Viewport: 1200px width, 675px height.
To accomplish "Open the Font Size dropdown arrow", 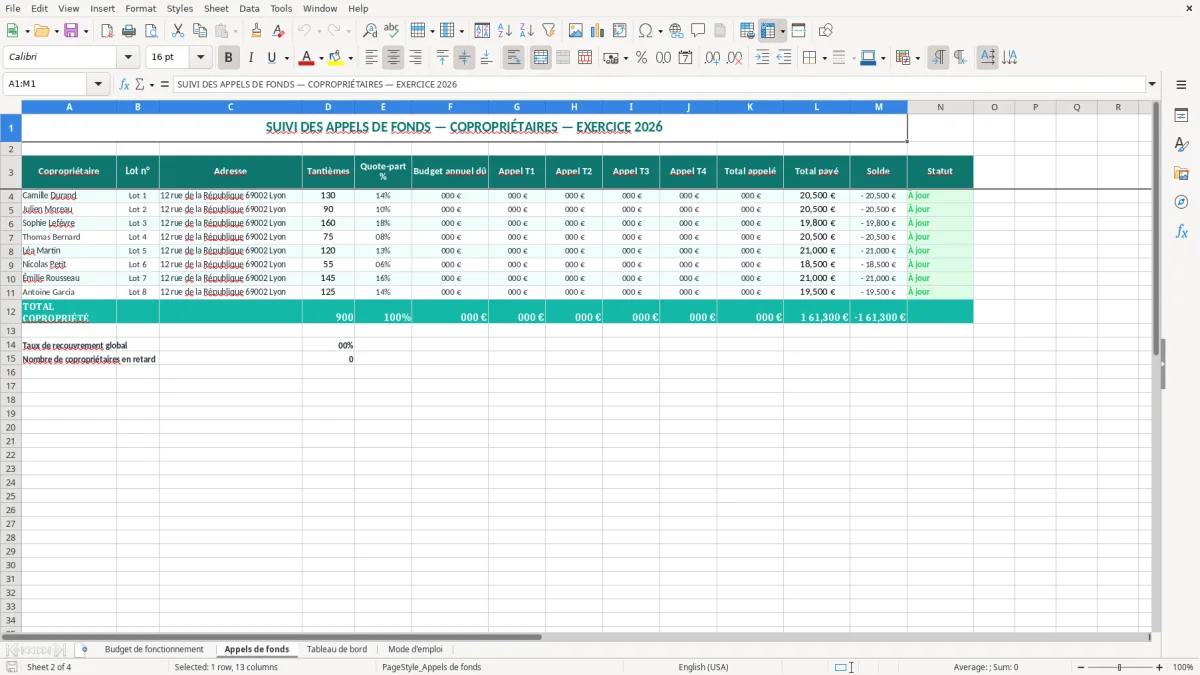I will (201, 58).
